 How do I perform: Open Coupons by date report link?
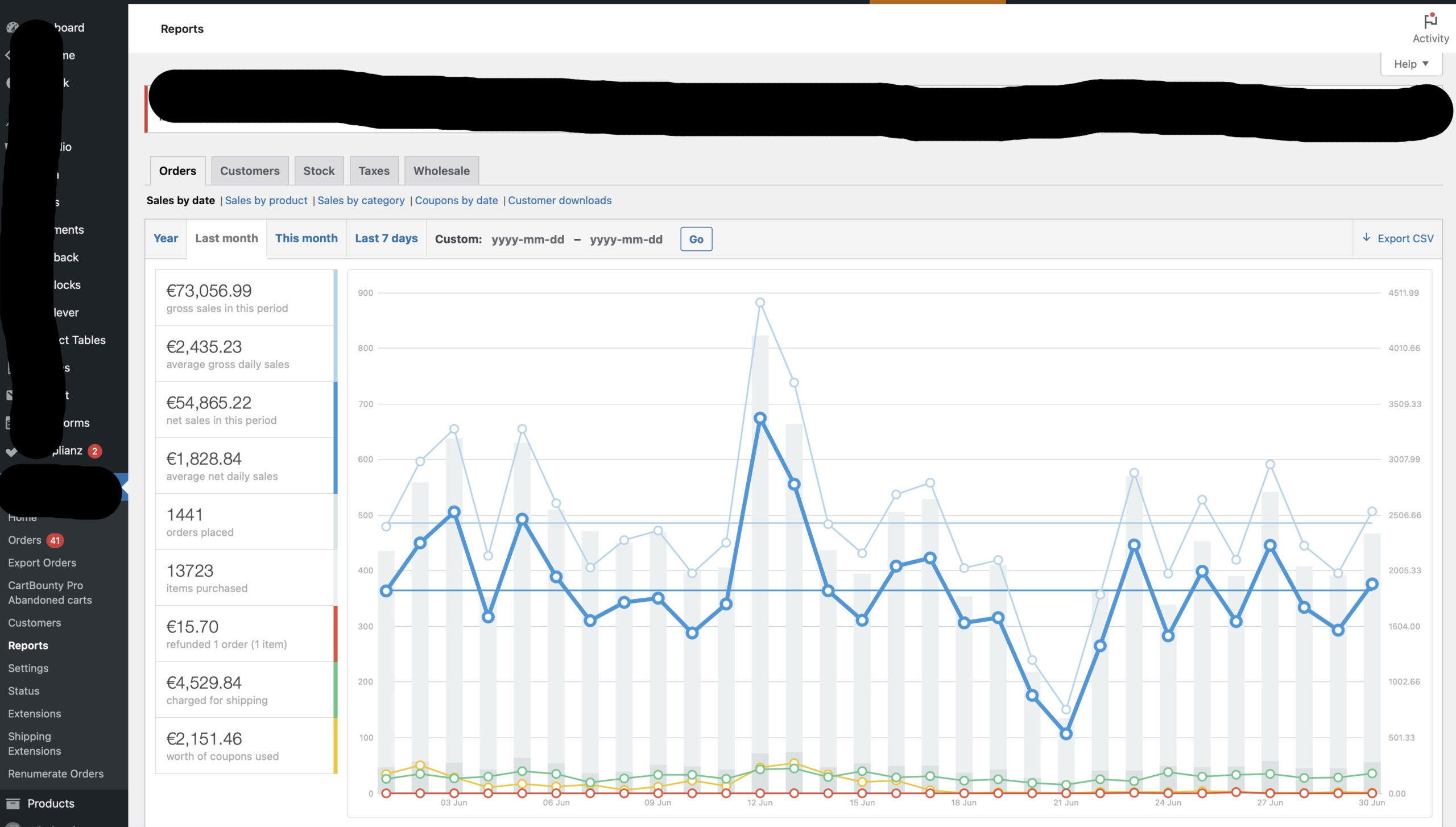click(456, 201)
